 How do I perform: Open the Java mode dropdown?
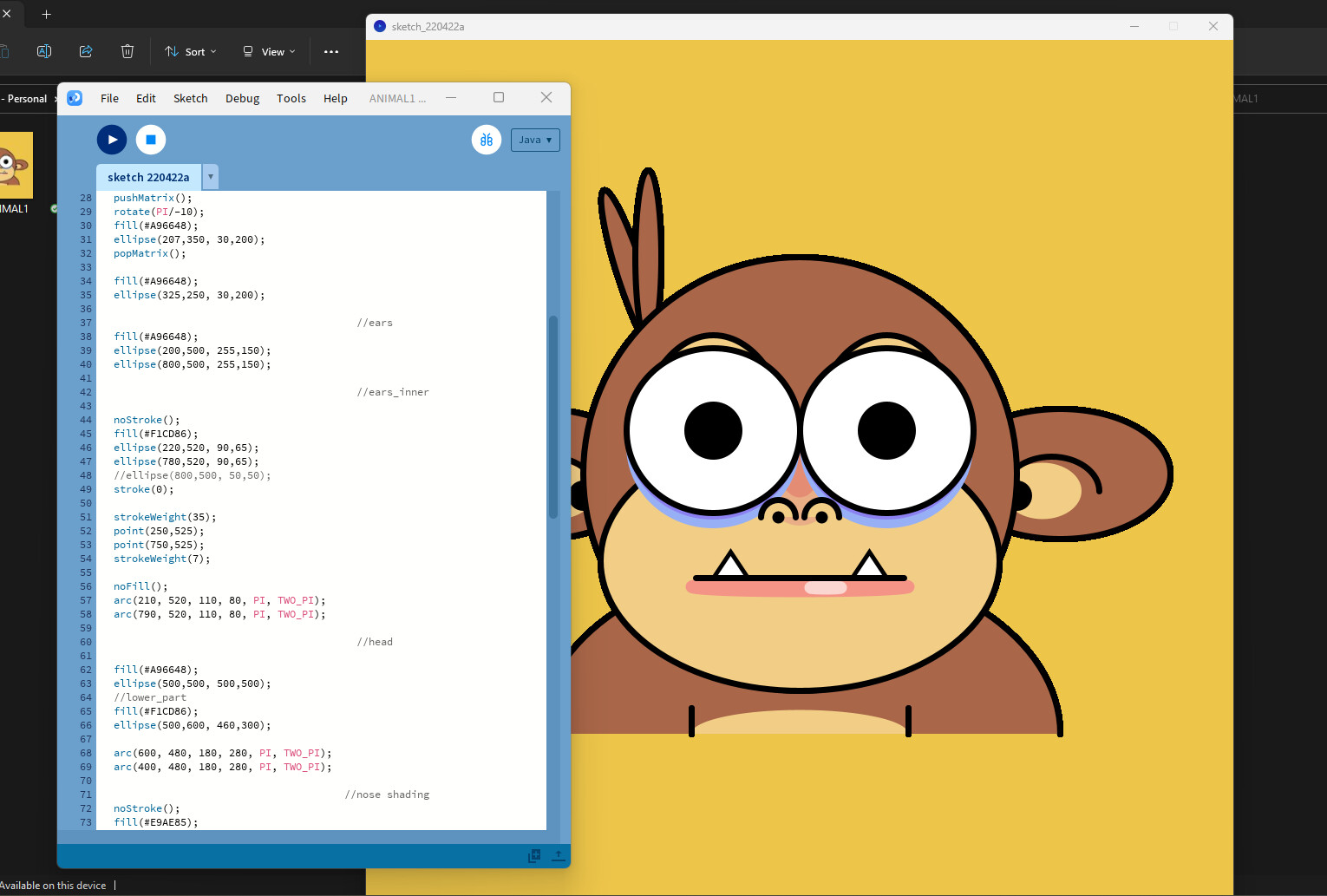pos(535,140)
